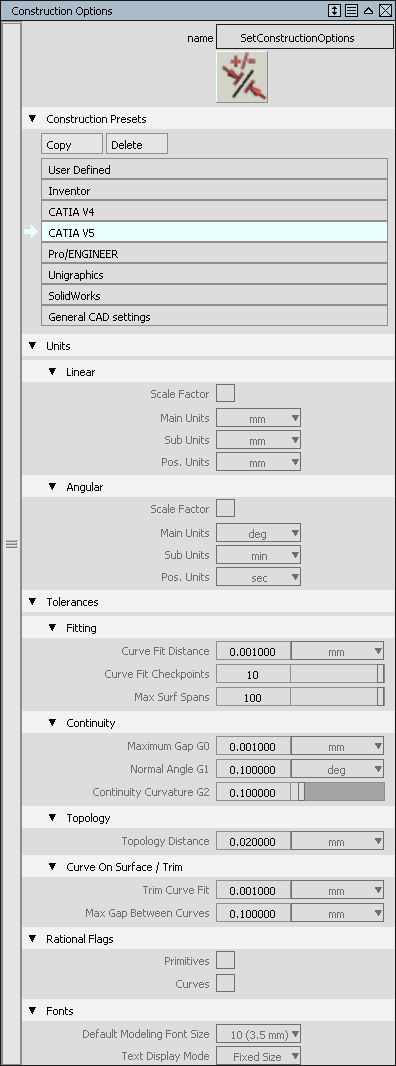Toggle the Linear Scale Factor checkbox

(225, 394)
